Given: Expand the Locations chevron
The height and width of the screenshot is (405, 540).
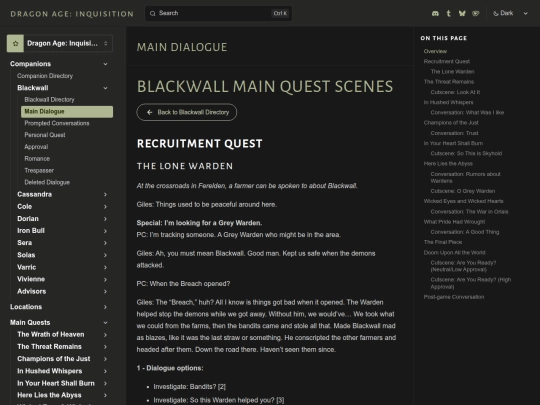Looking at the screenshot, I should pos(105,307).
